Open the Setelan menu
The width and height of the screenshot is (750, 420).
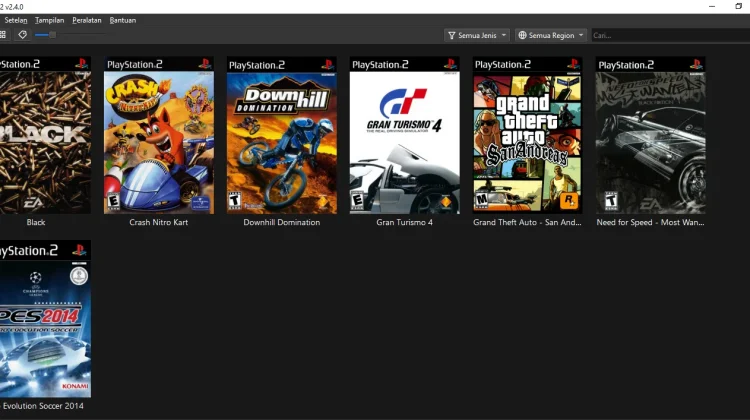tap(16, 20)
